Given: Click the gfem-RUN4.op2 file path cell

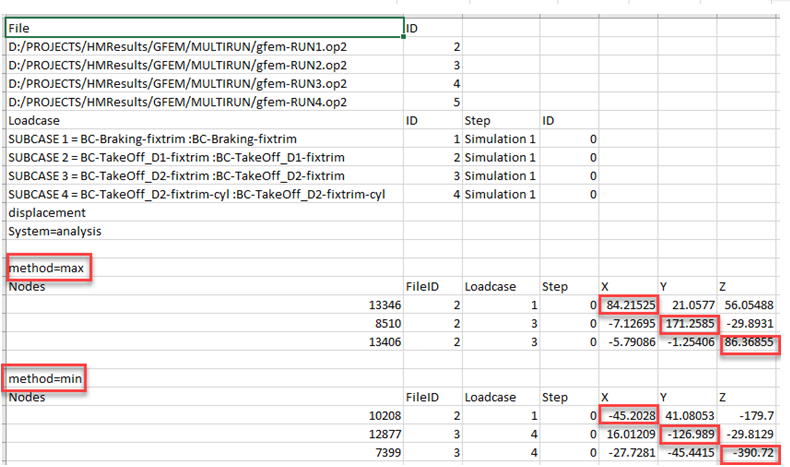Looking at the screenshot, I should [x=204, y=102].
